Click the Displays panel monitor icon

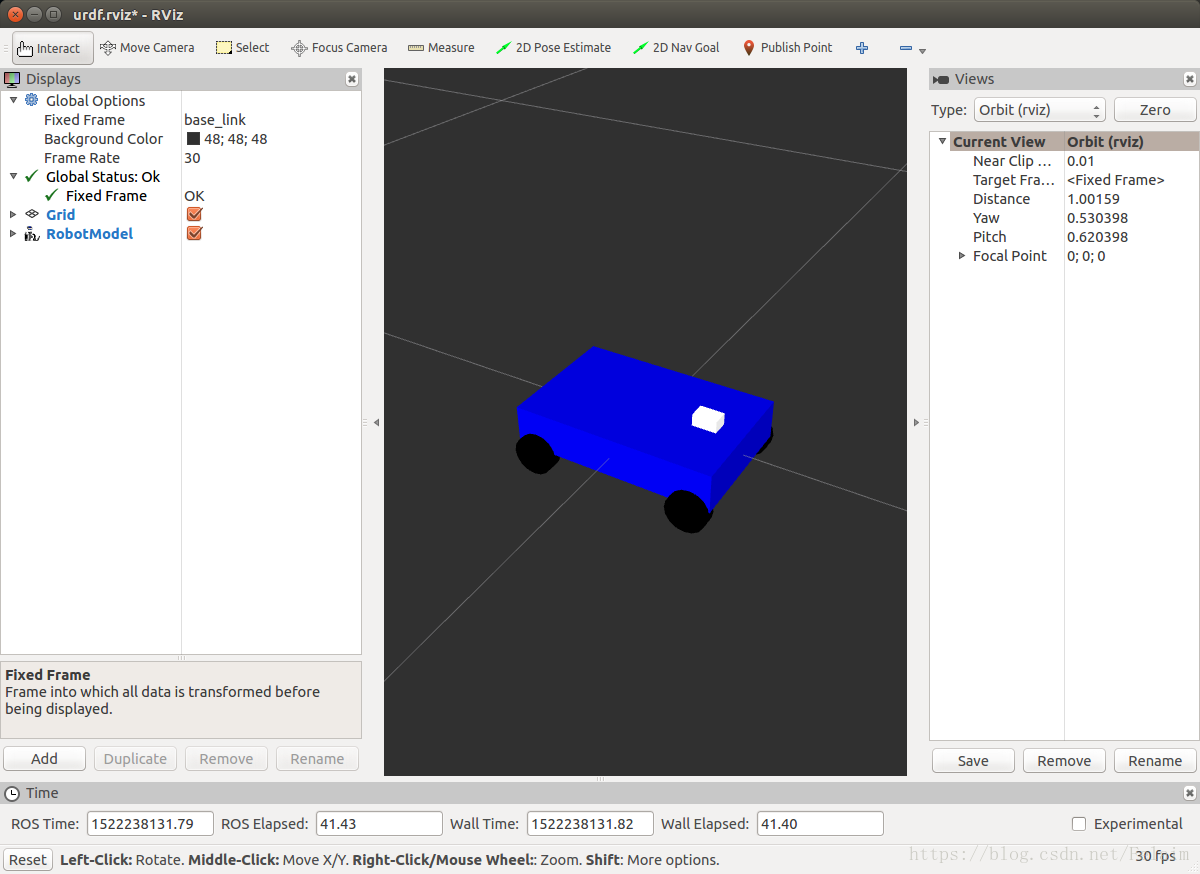(12, 79)
